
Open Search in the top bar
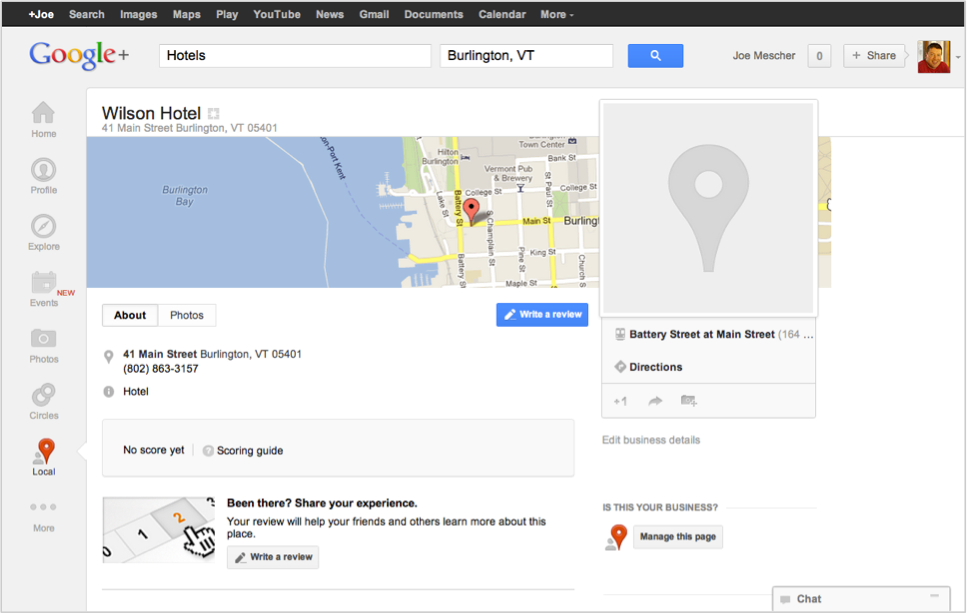click(x=86, y=14)
